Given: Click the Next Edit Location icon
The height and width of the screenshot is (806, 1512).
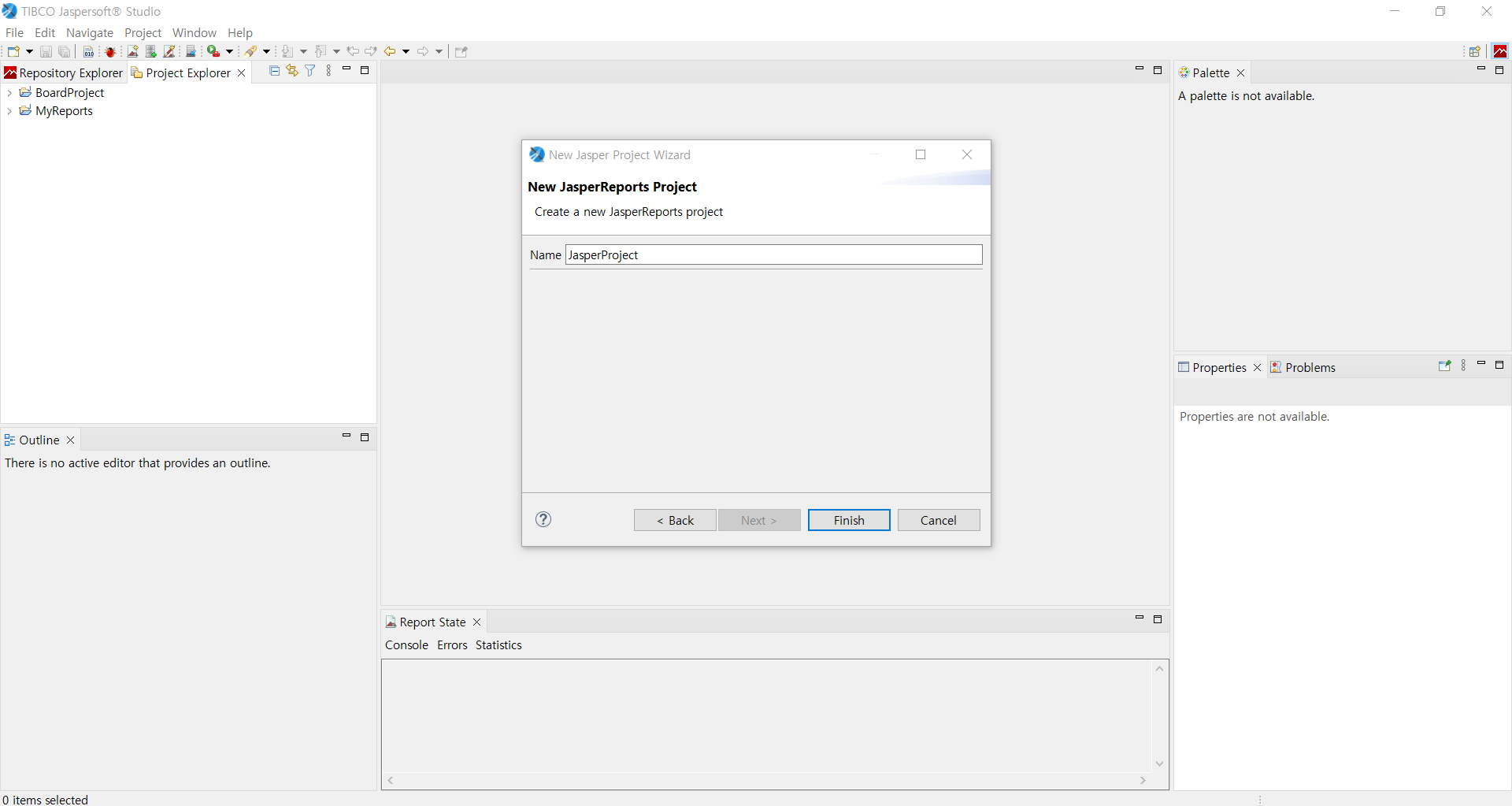Looking at the screenshot, I should coord(371,52).
